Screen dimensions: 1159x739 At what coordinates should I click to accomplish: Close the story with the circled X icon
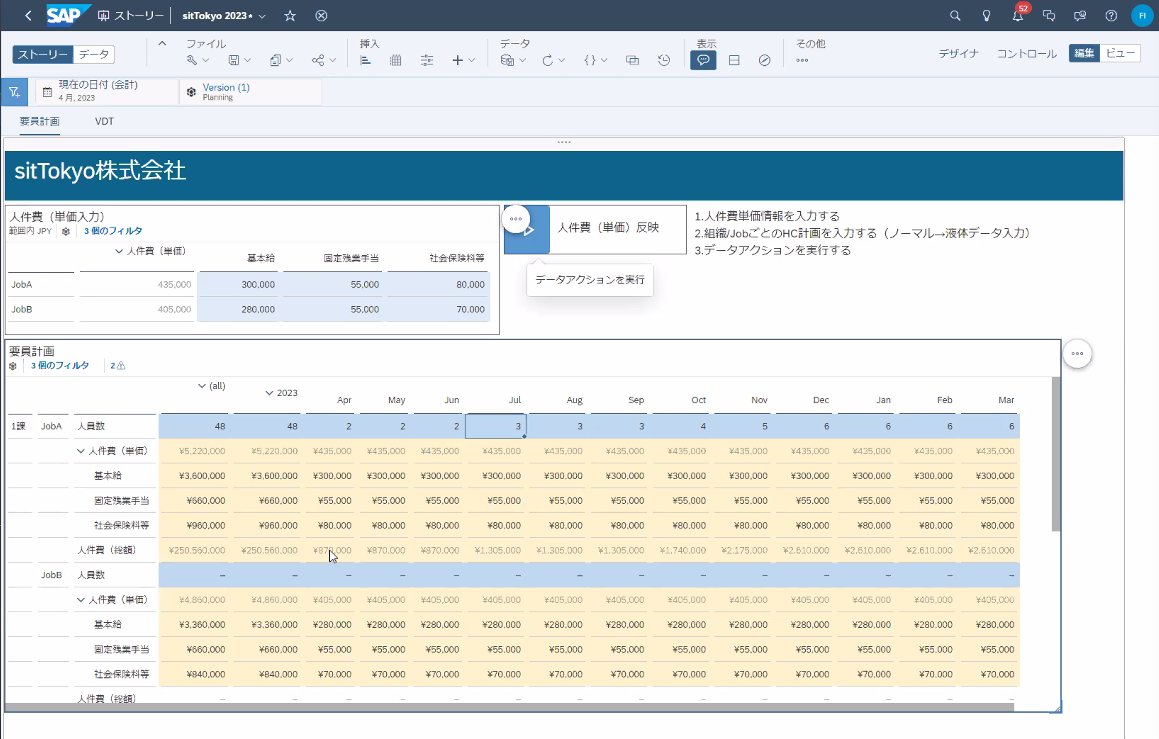pos(321,16)
